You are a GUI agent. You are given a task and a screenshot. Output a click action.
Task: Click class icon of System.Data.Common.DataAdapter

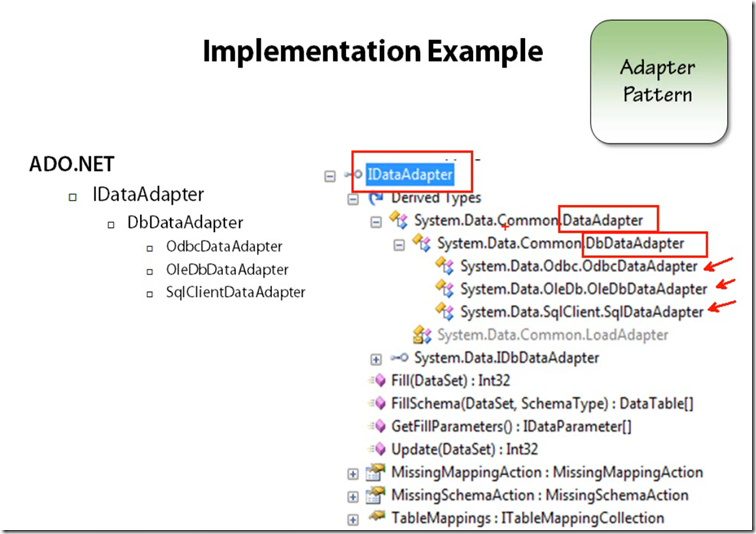click(399, 220)
